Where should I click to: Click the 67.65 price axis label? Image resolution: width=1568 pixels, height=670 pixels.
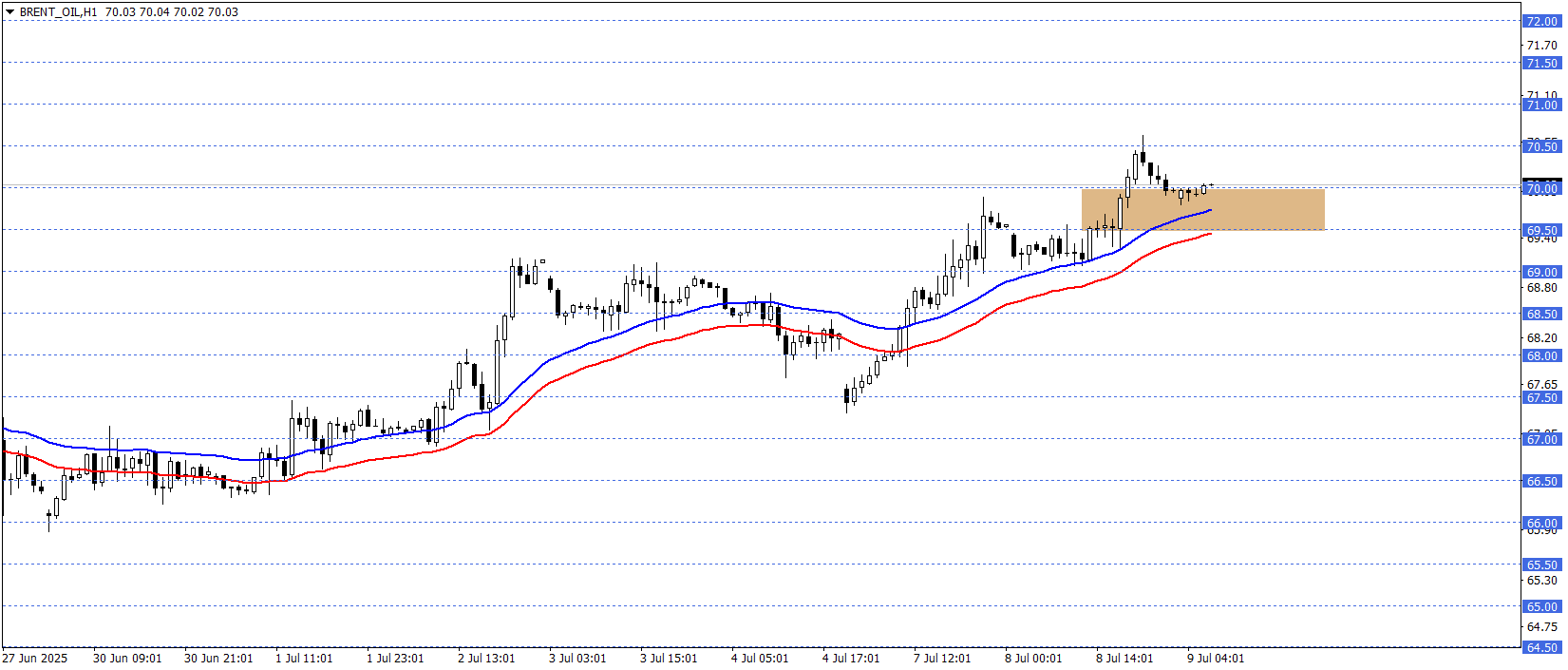tap(1542, 384)
